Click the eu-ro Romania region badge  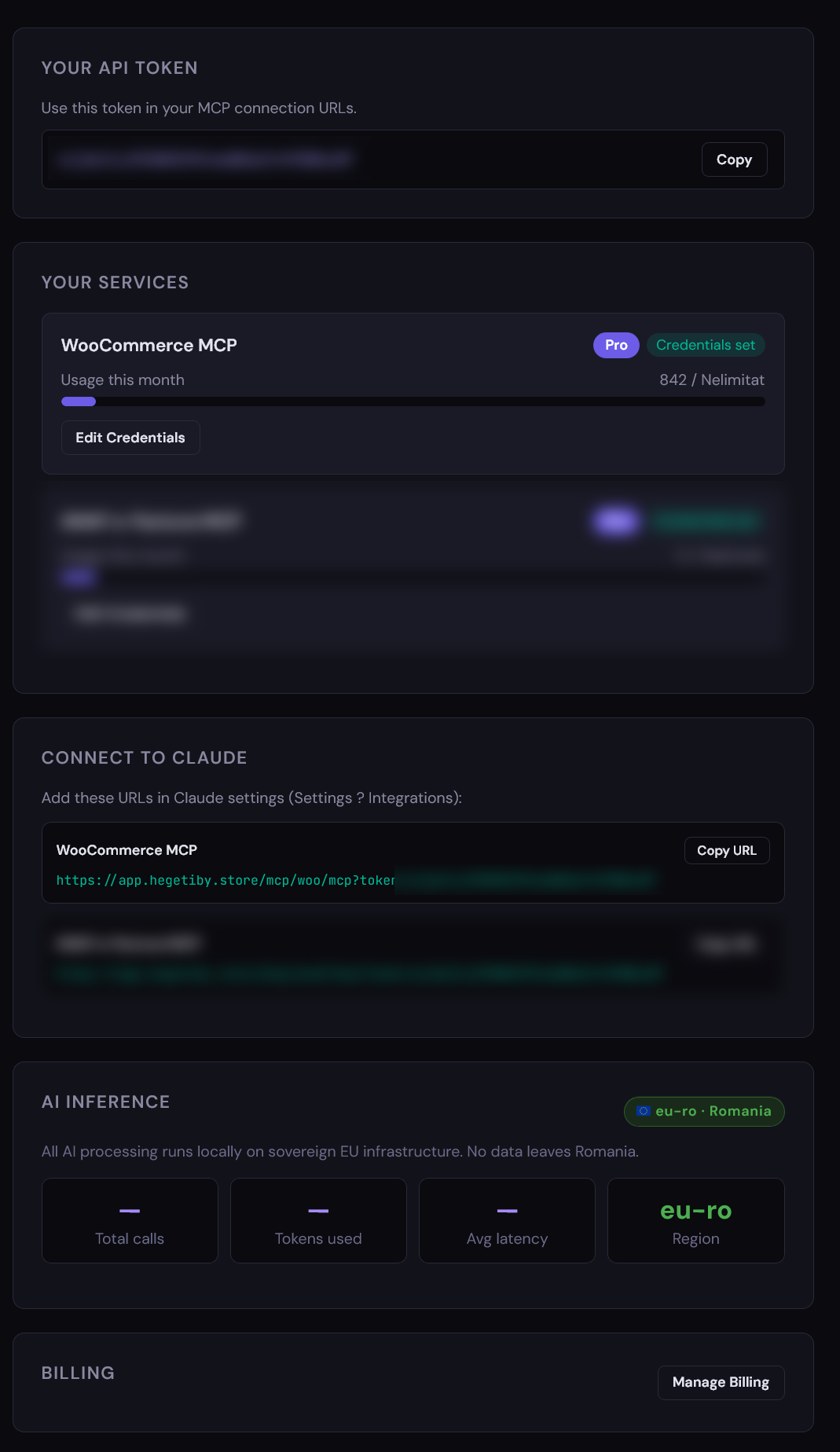pos(703,1111)
